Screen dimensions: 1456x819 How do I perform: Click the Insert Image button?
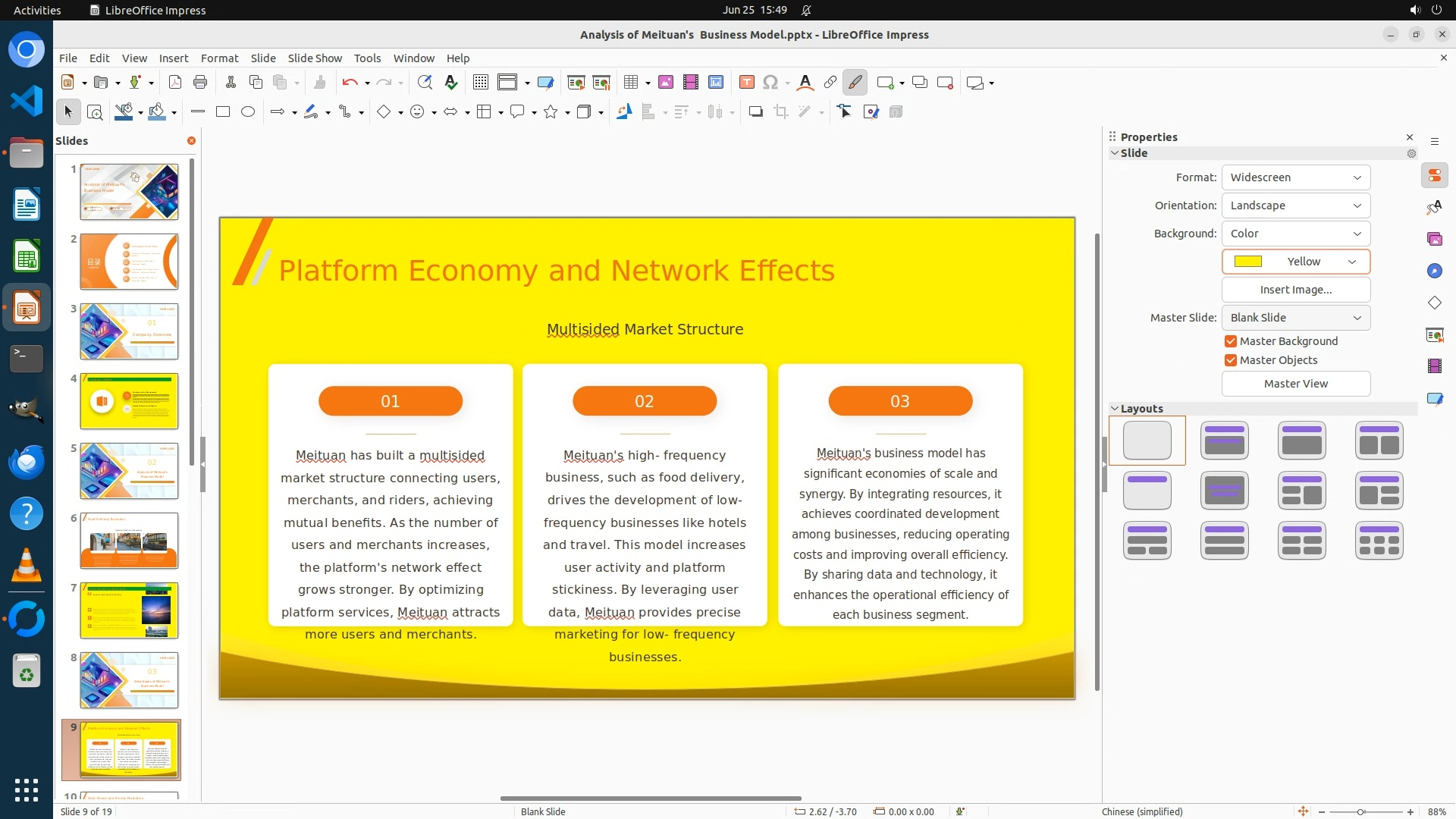coord(1295,290)
